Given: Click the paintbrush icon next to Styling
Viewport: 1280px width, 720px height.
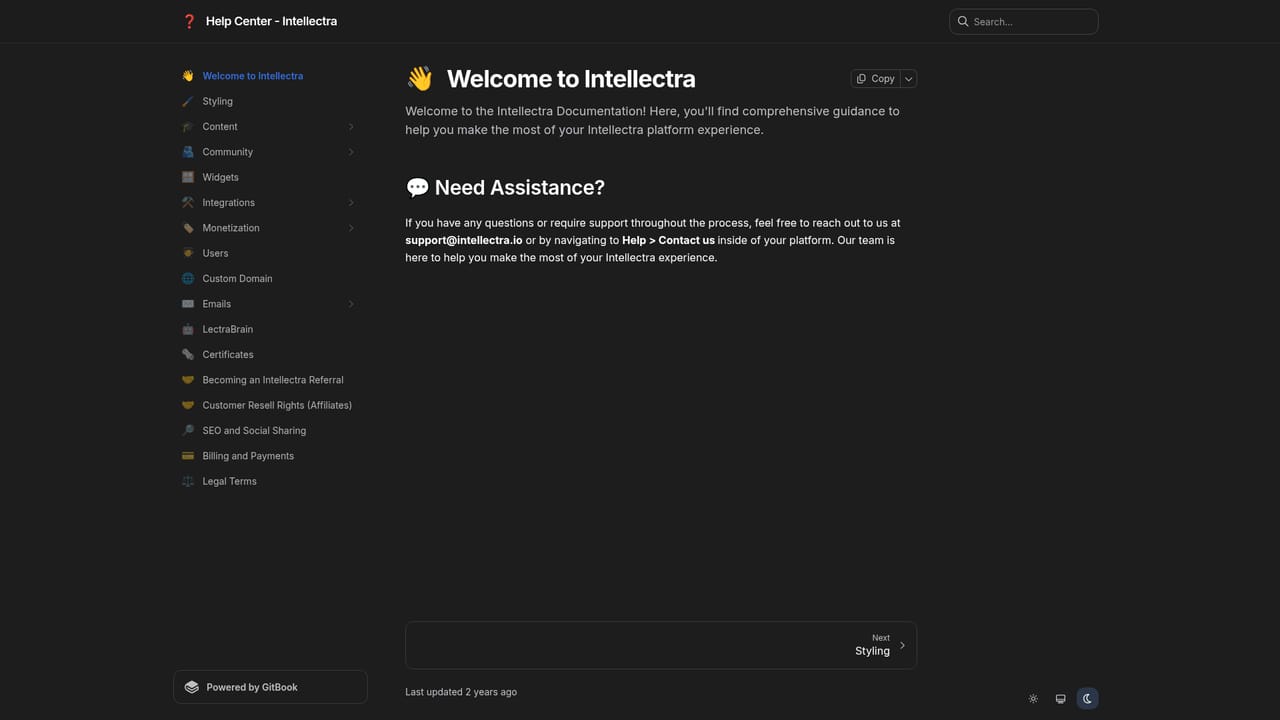Looking at the screenshot, I should pos(188,101).
